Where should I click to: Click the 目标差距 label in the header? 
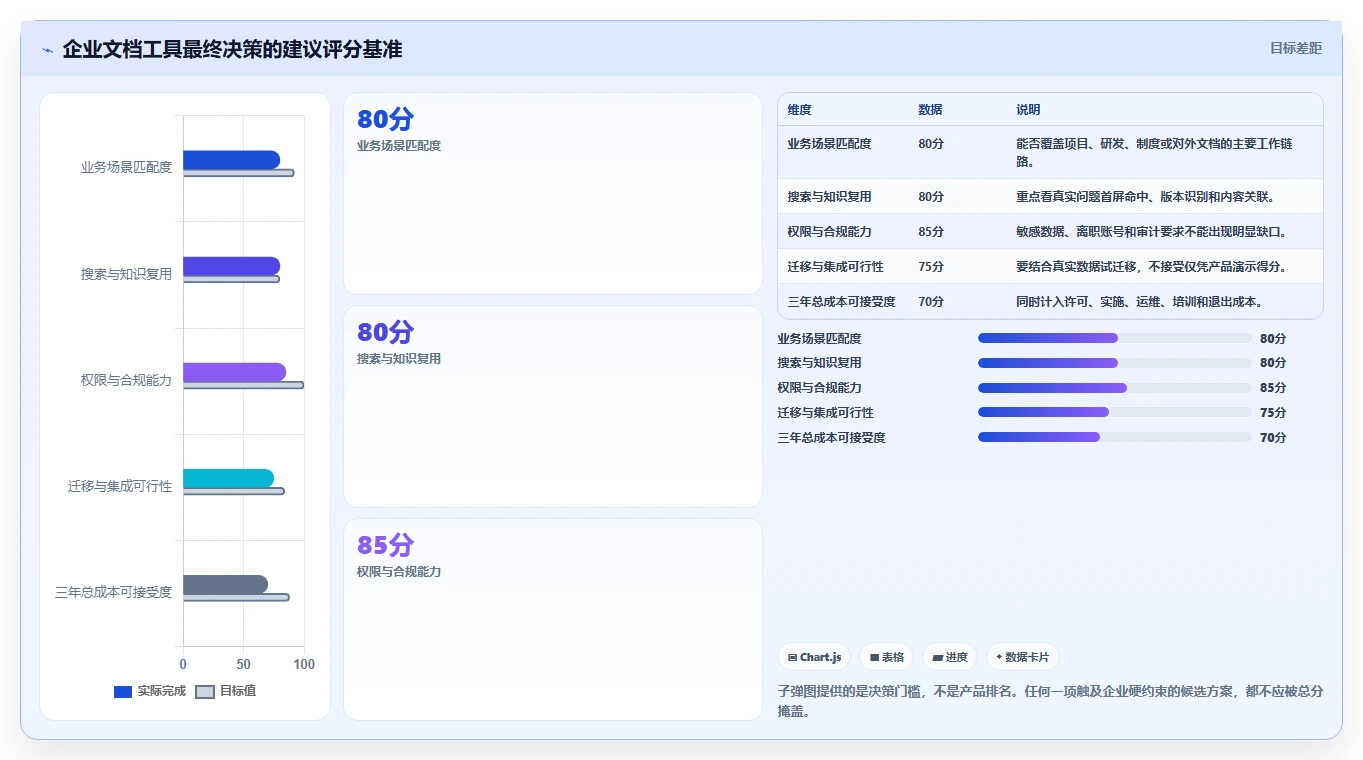1296,48
